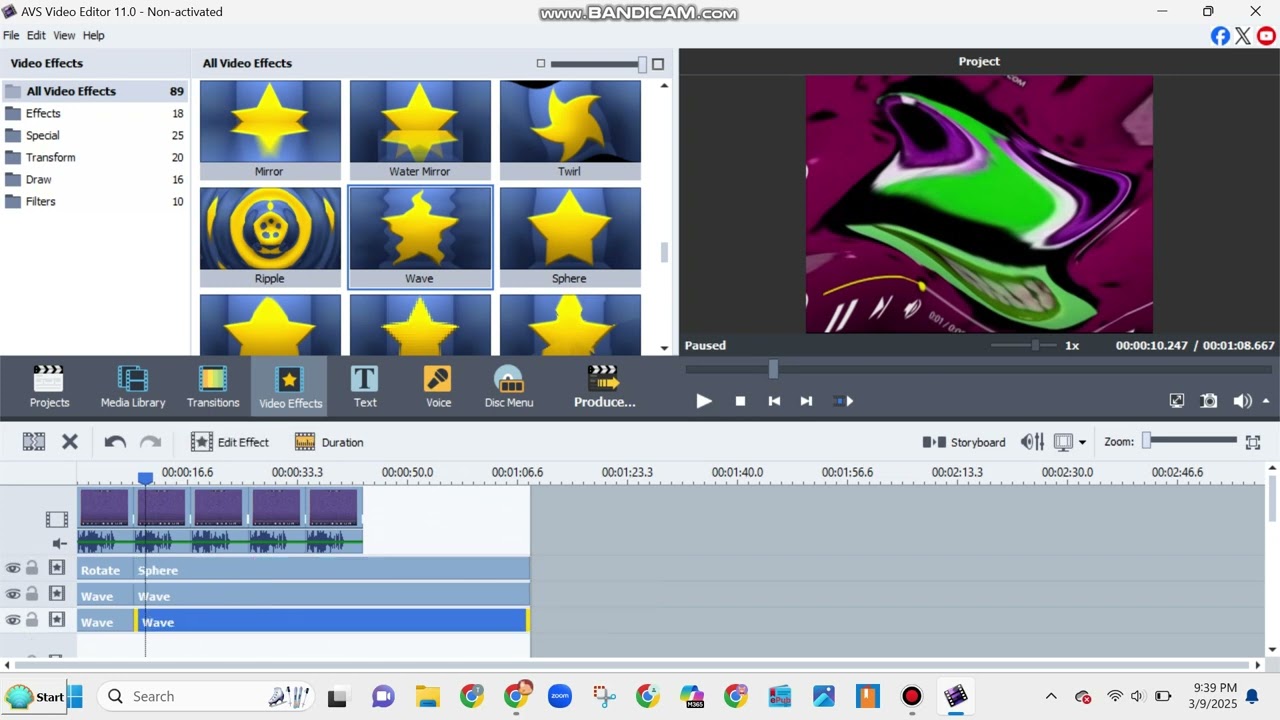The width and height of the screenshot is (1280, 720).
Task: Open the audio mixer icon
Action: [1032, 441]
